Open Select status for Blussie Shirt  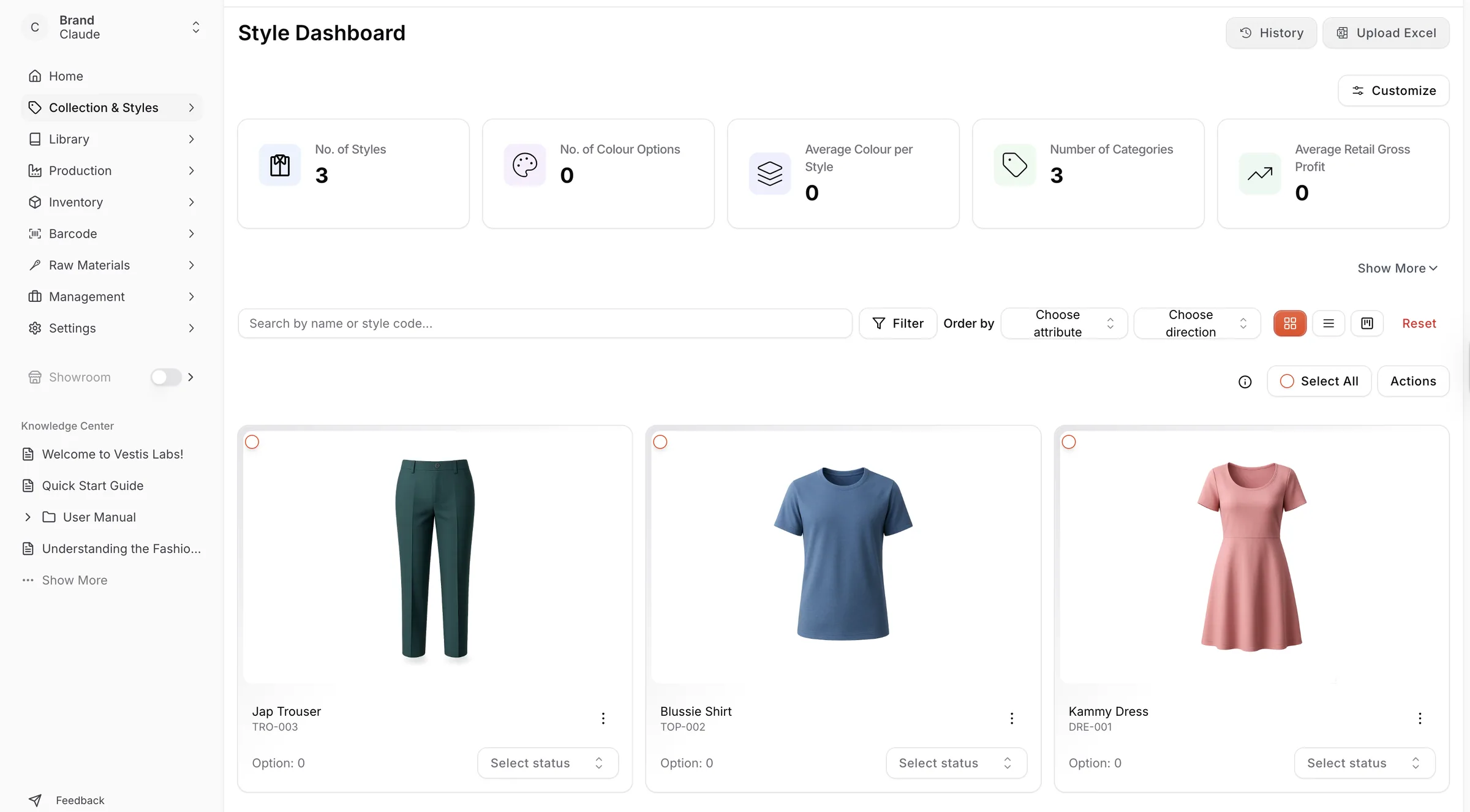point(956,763)
